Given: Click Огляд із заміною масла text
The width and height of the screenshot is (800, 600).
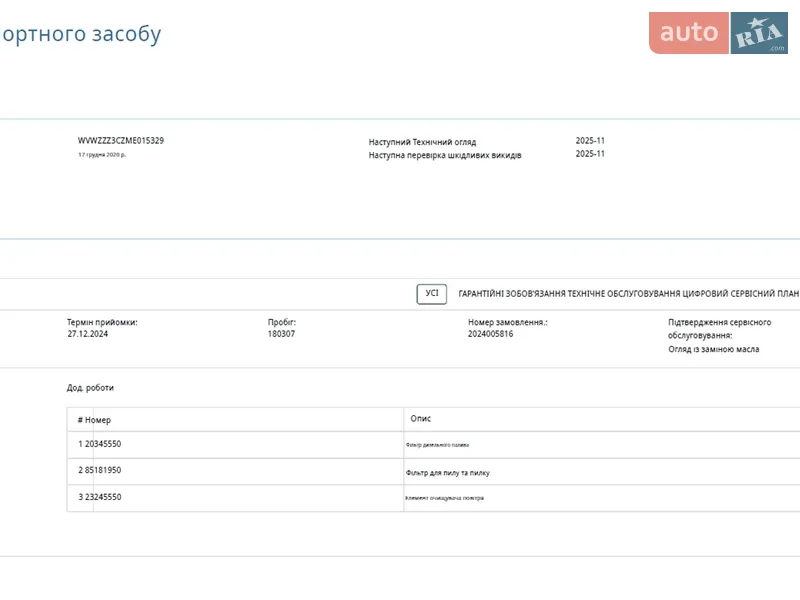Looking at the screenshot, I should click(713, 349).
